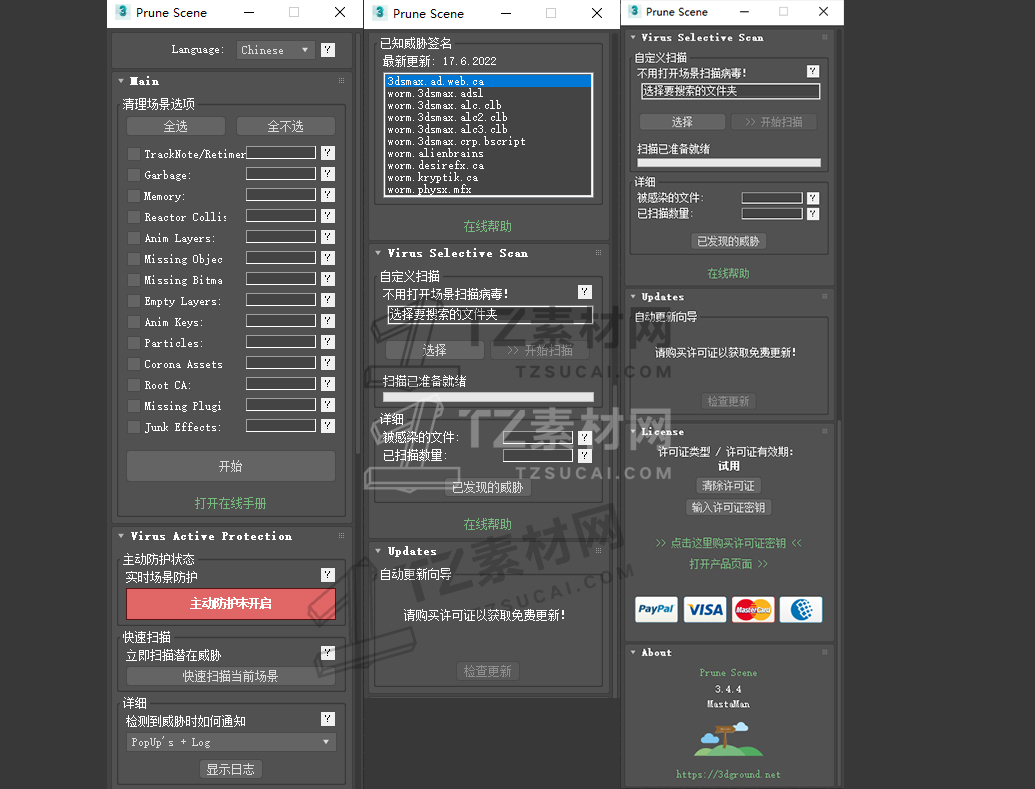Click help icon beside 不用打开场景扫描病毒 in middle window
This screenshot has width=1035, height=789.
click(x=585, y=292)
